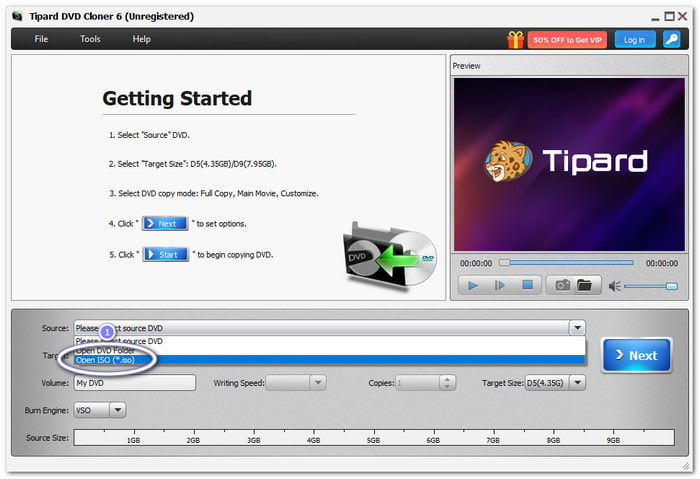Minimize the Tipard DVD Cloner window
Viewport: 700px width, 479px height.
655,18
